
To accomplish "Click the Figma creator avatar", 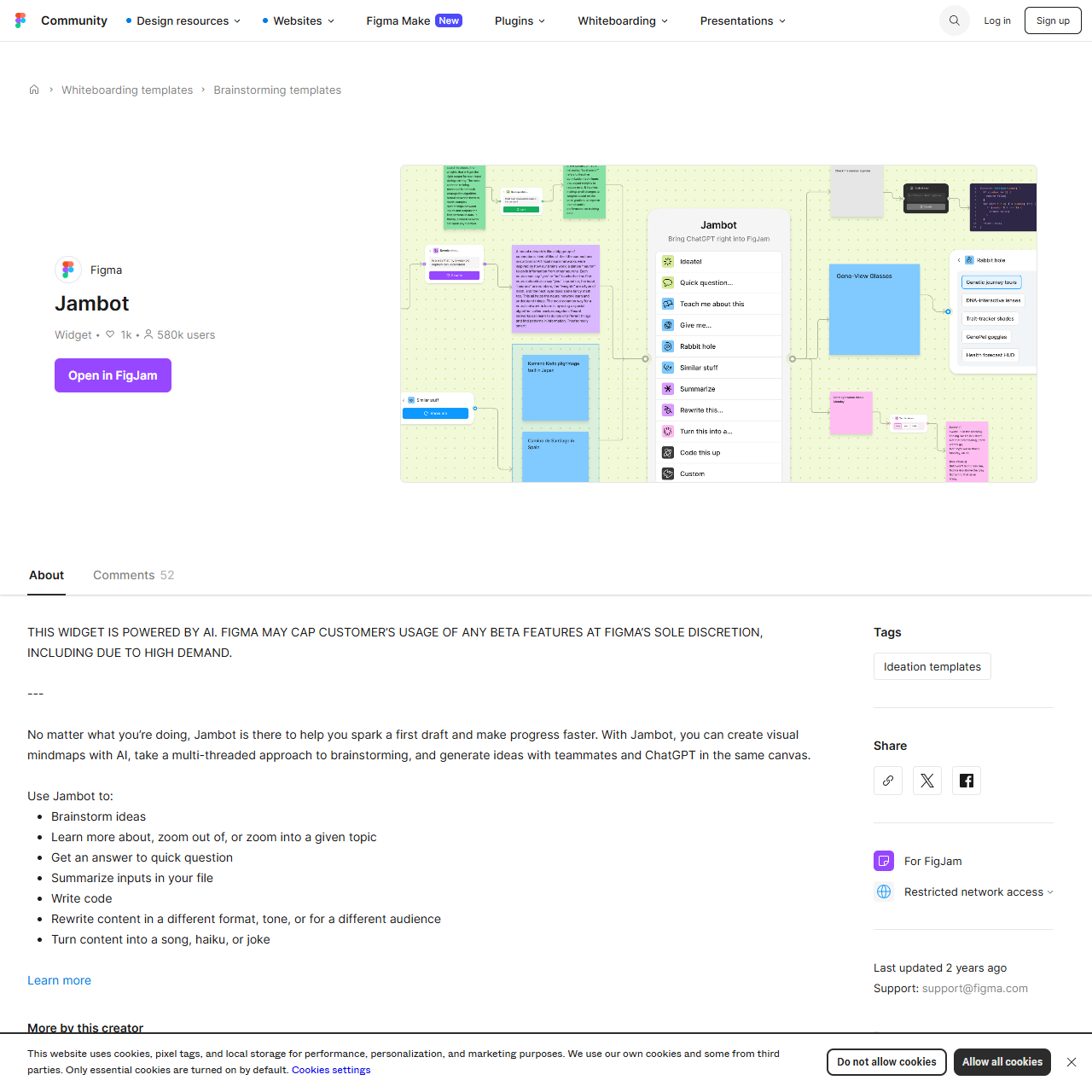I will click(x=67, y=269).
